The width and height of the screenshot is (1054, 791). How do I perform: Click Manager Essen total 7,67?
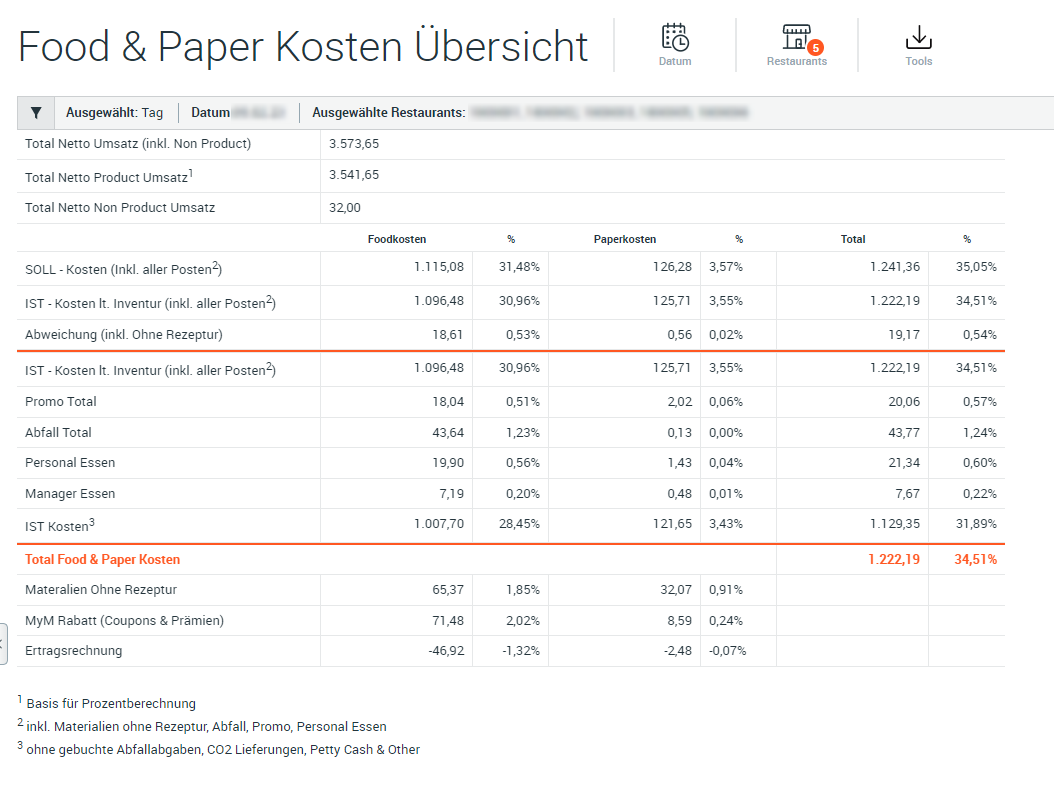pos(907,494)
